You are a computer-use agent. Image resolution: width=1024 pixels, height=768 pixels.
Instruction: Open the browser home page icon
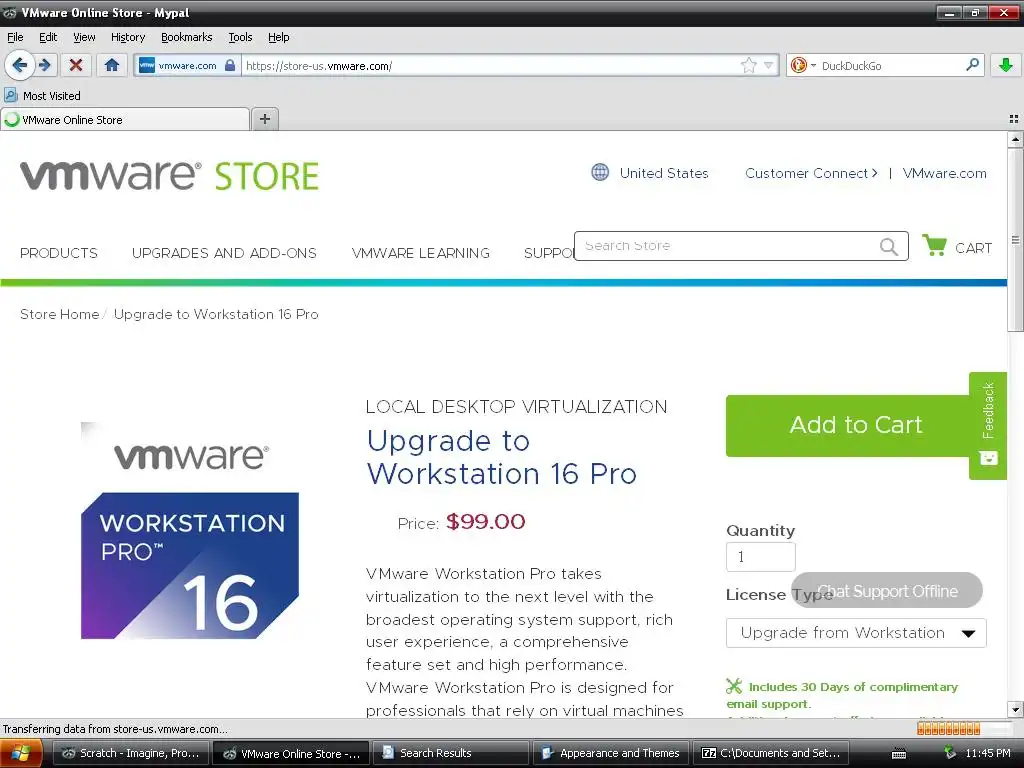click(x=112, y=65)
